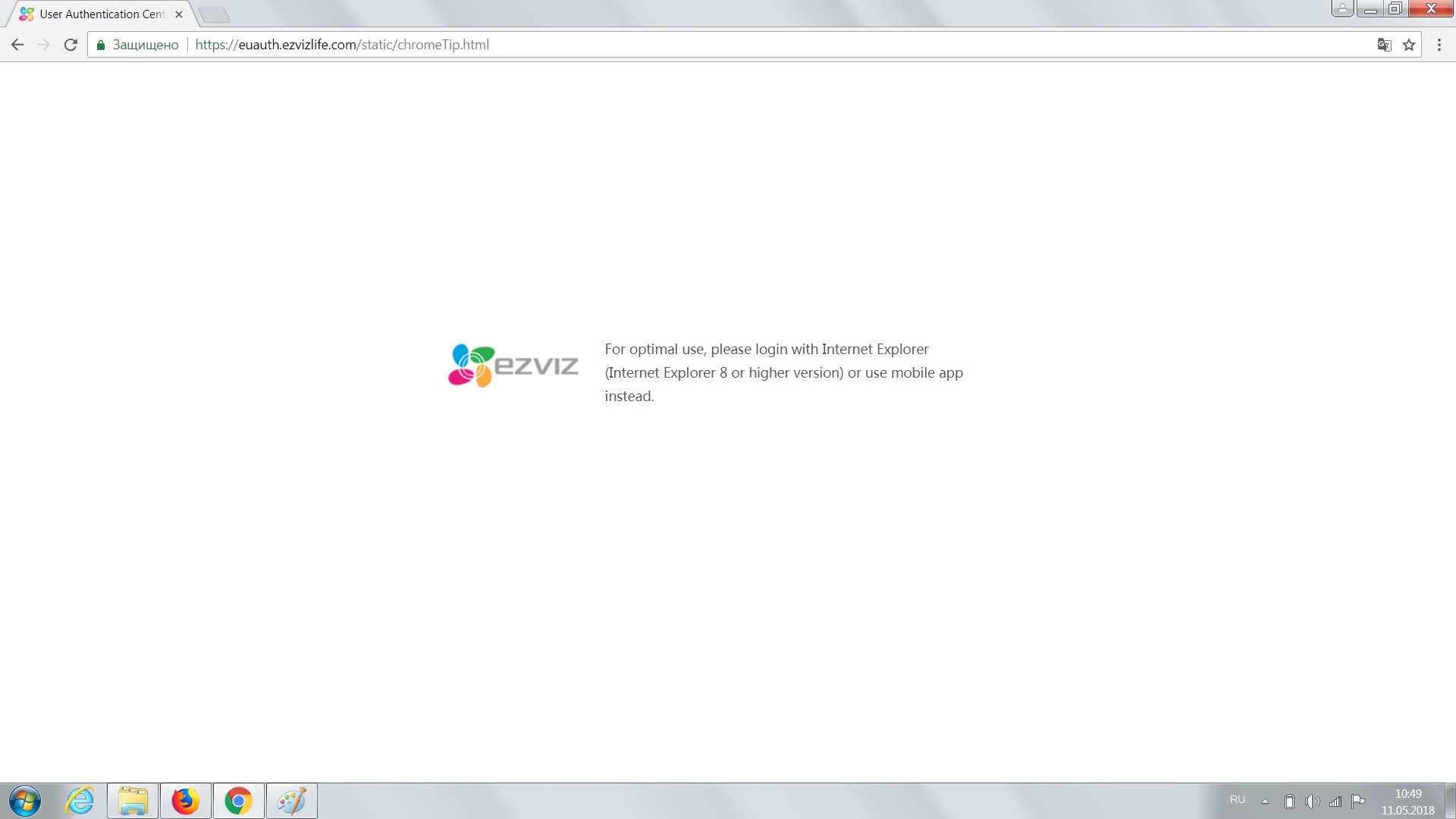
Task: Click the 'For optimal use' message text
Action: click(x=783, y=372)
